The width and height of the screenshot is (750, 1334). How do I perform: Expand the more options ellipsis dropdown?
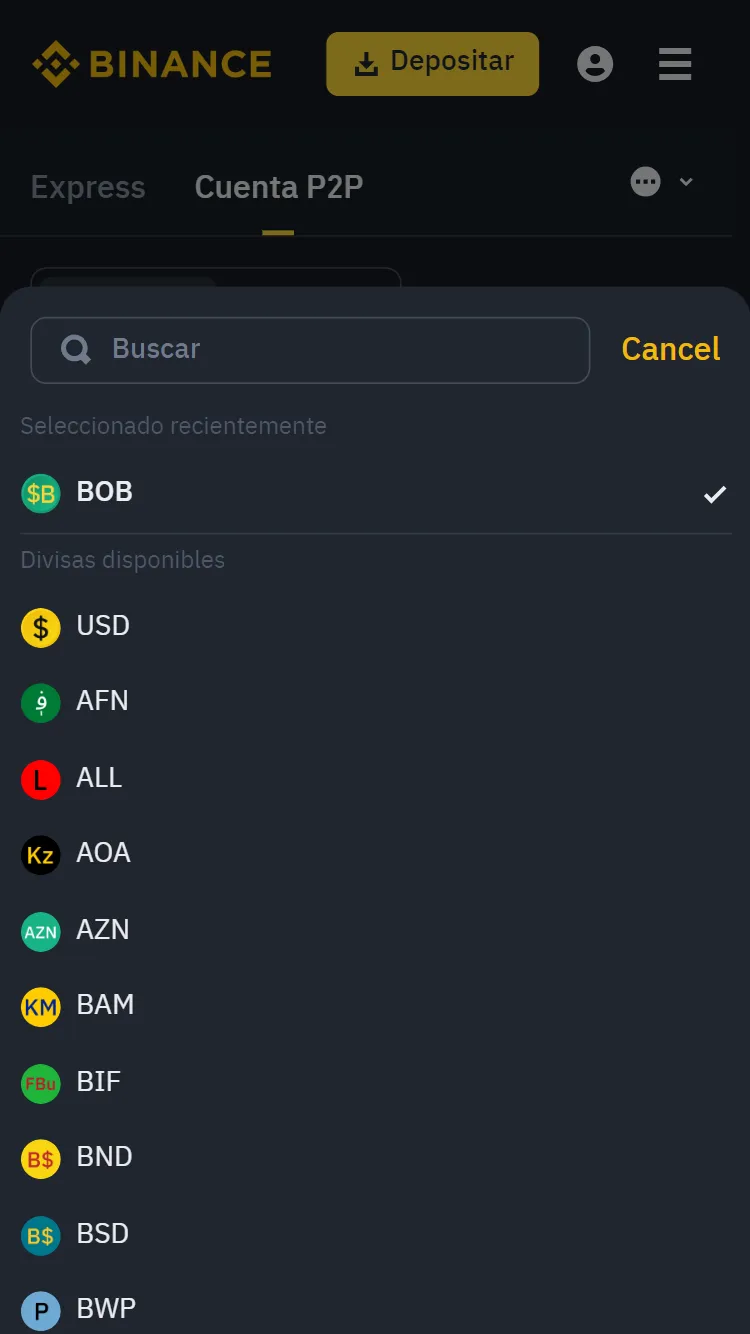point(645,181)
